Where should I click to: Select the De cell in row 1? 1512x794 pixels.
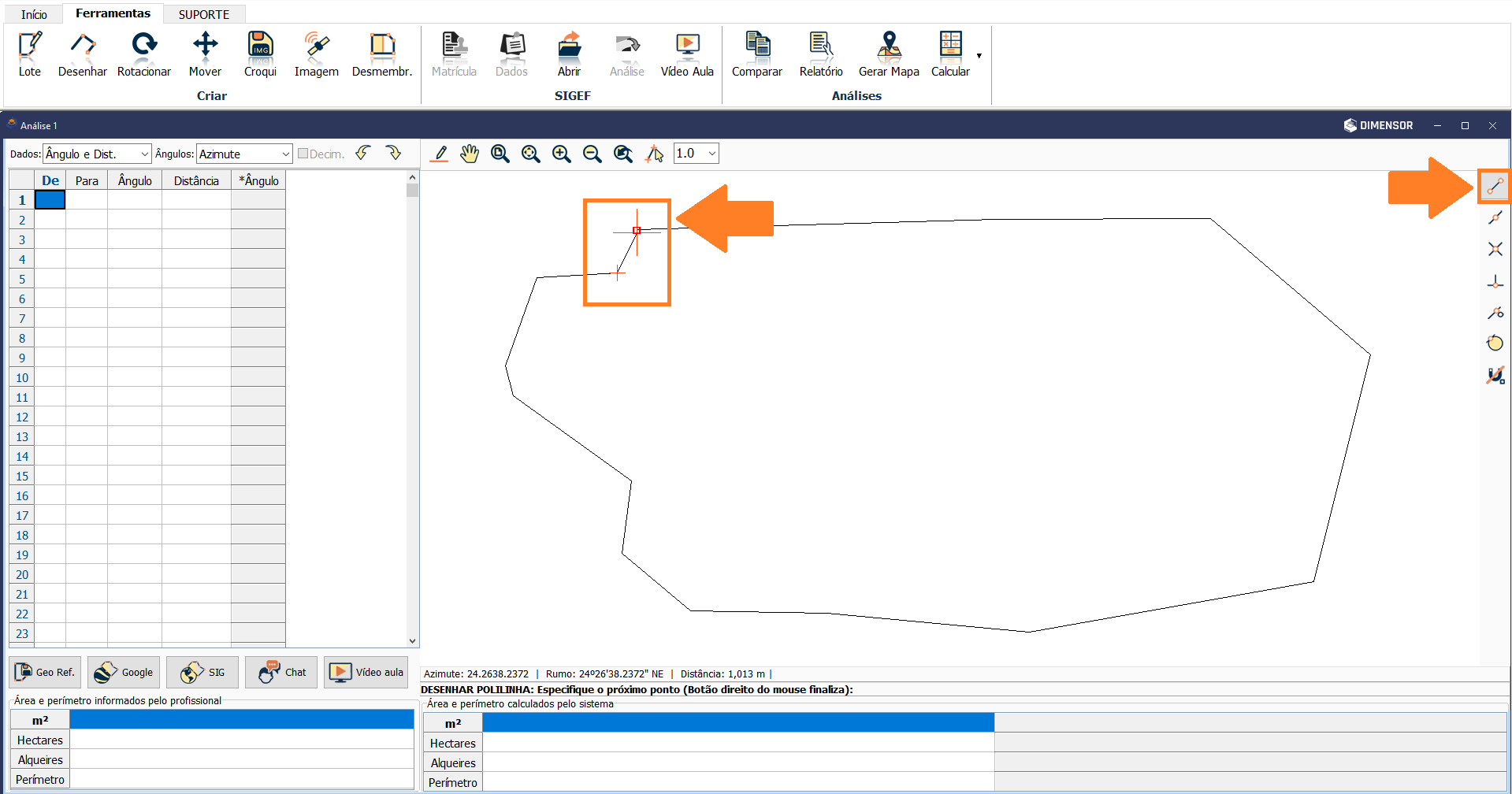pyautogui.click(x=50, y=200)
